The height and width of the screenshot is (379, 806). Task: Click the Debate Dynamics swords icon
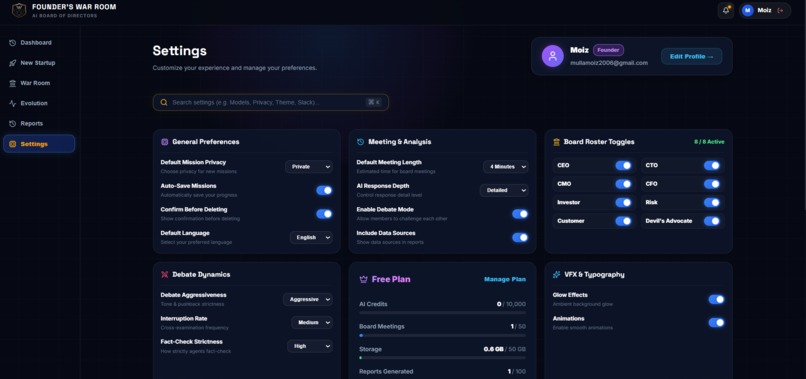164,275
